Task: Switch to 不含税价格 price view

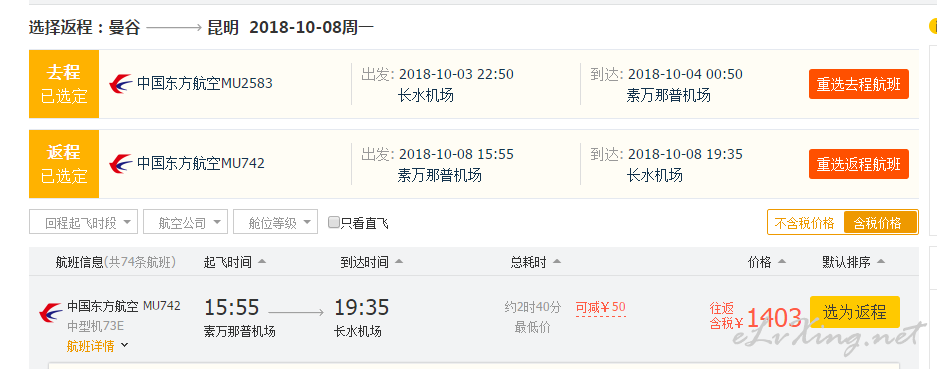Action: (x=804, y=223)
